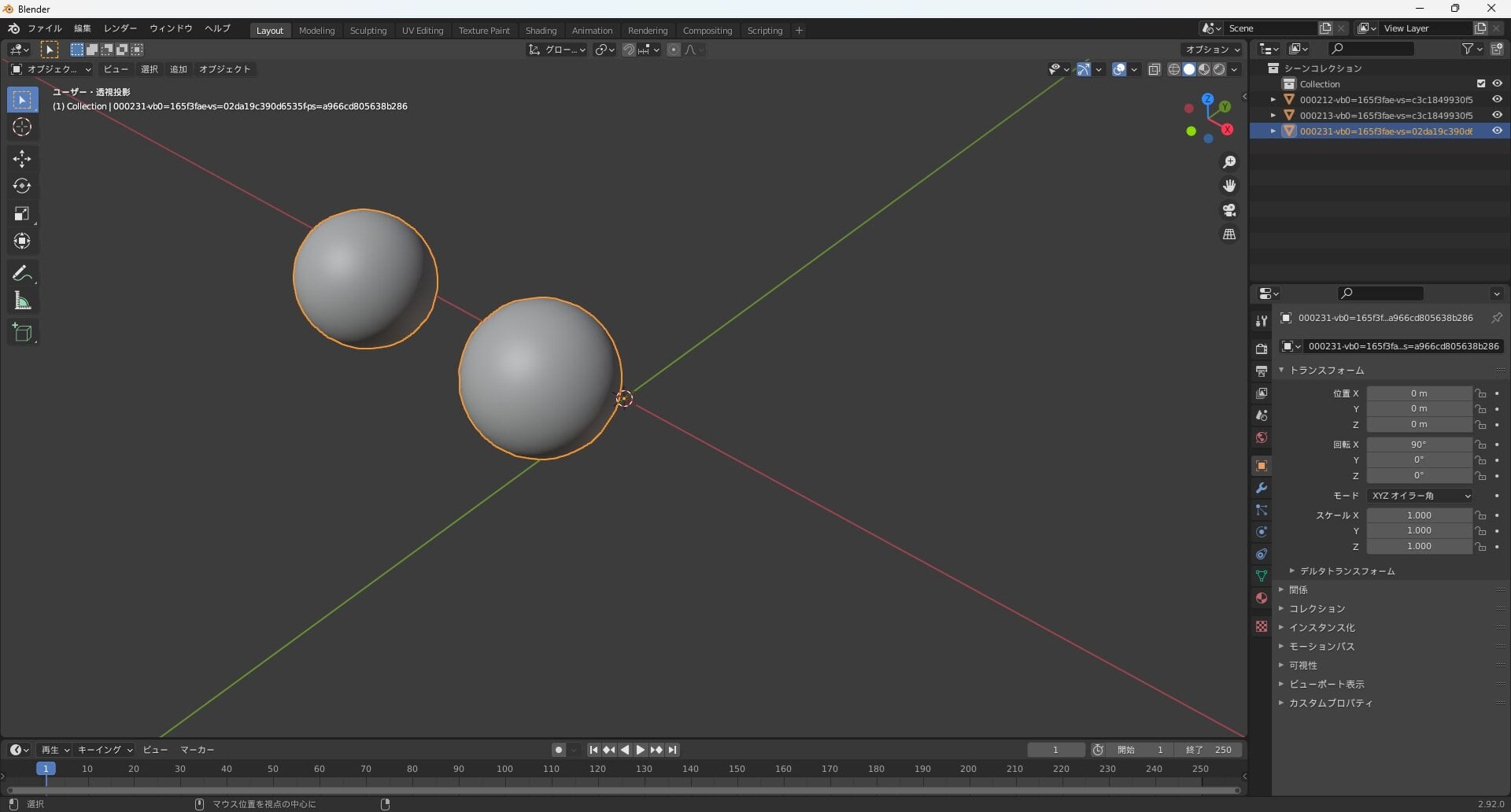Toggle camera view with camera icon
This screenshot has width=1511, height=812.
point(1229,210)
